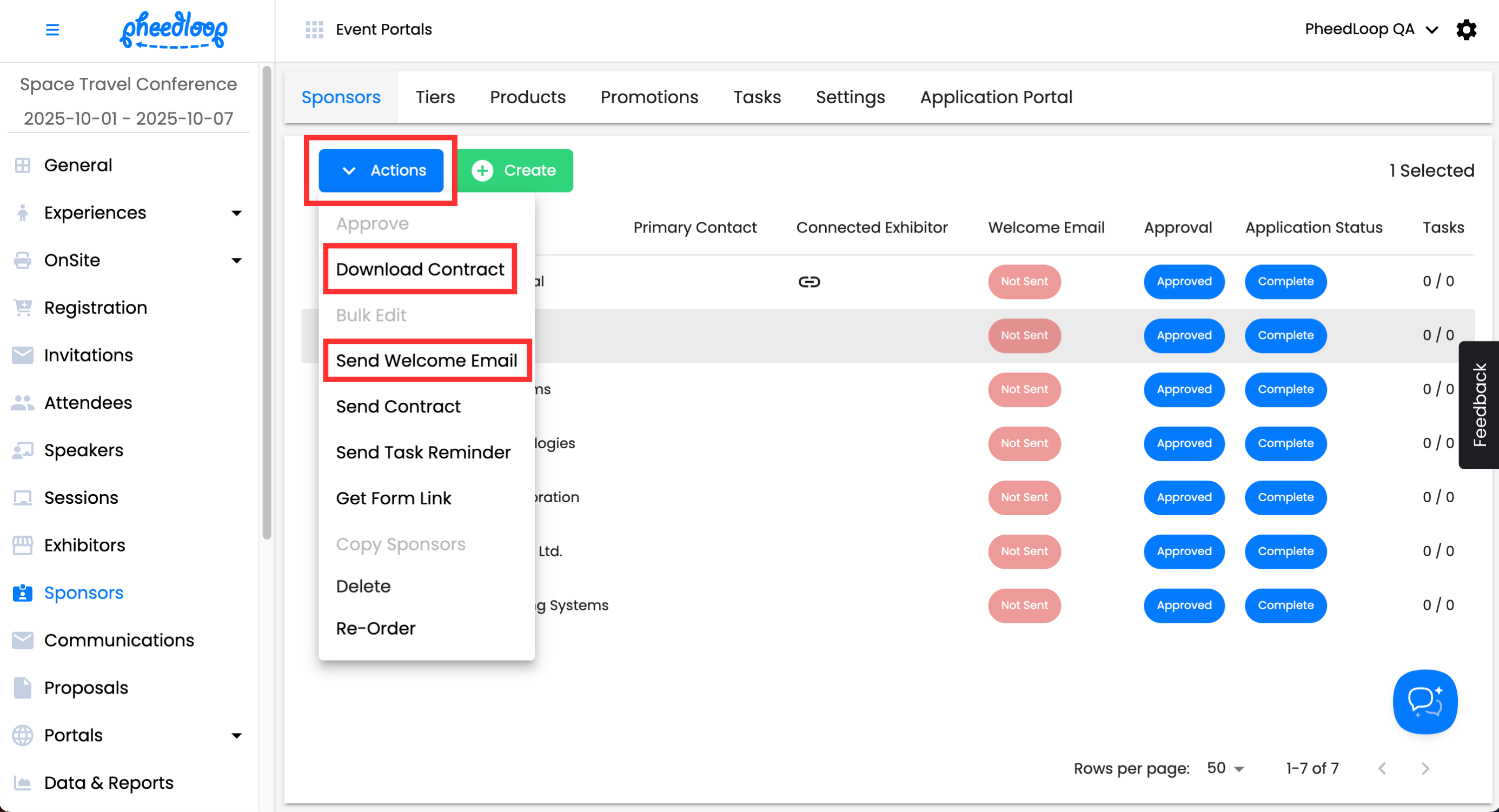Click the Registration cart icon in sidebar
Viewport: 1499px width, 812px height.
pyautogui.click(x=23, y=308)
